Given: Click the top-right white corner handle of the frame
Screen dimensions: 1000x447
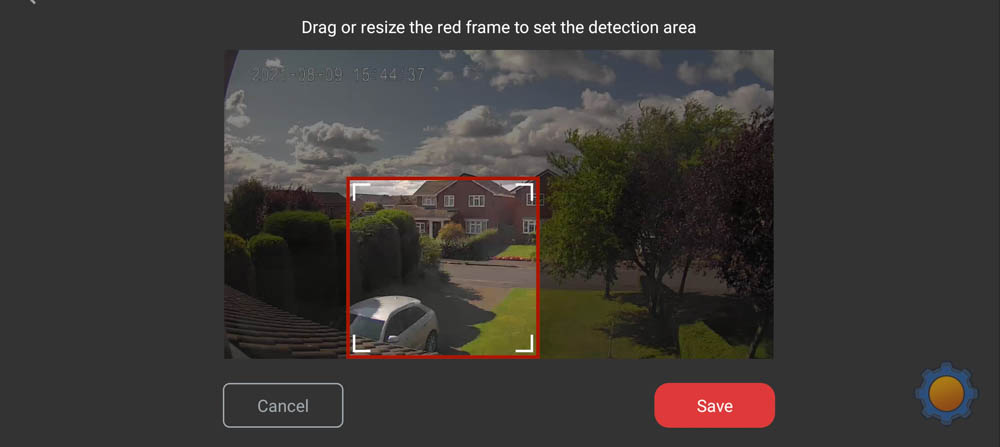Looking at the screenshot, I should click(x=524, y=191).
